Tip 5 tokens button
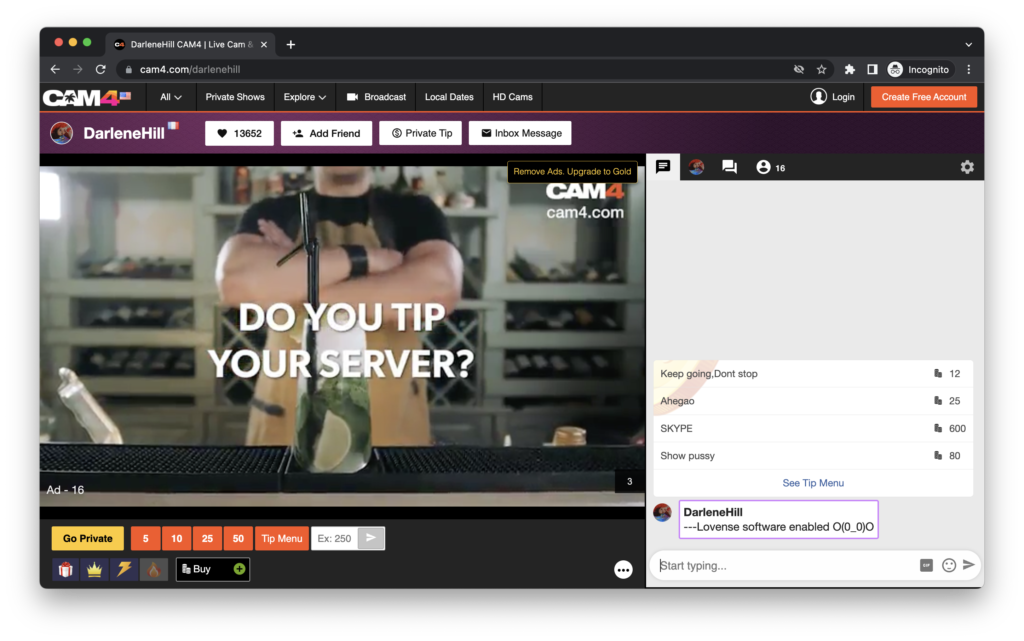 [146, 539]
